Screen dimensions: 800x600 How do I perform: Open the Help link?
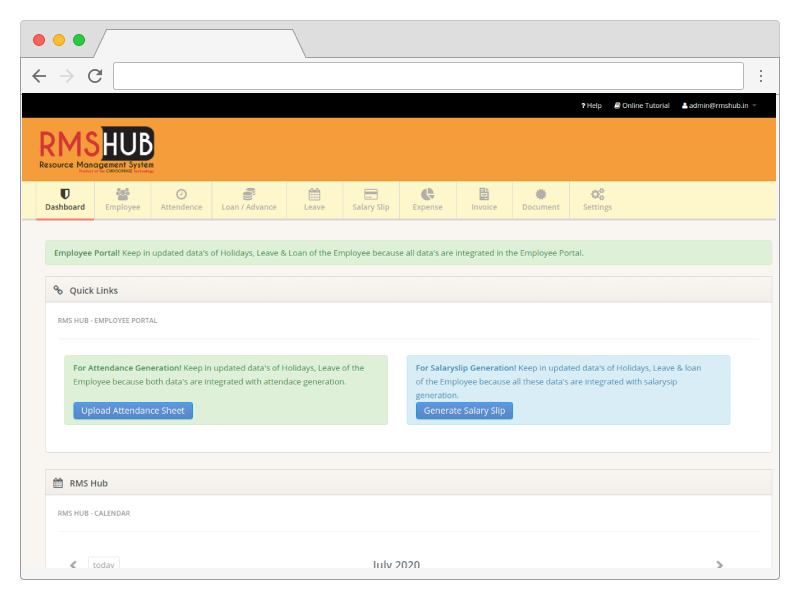591,106
